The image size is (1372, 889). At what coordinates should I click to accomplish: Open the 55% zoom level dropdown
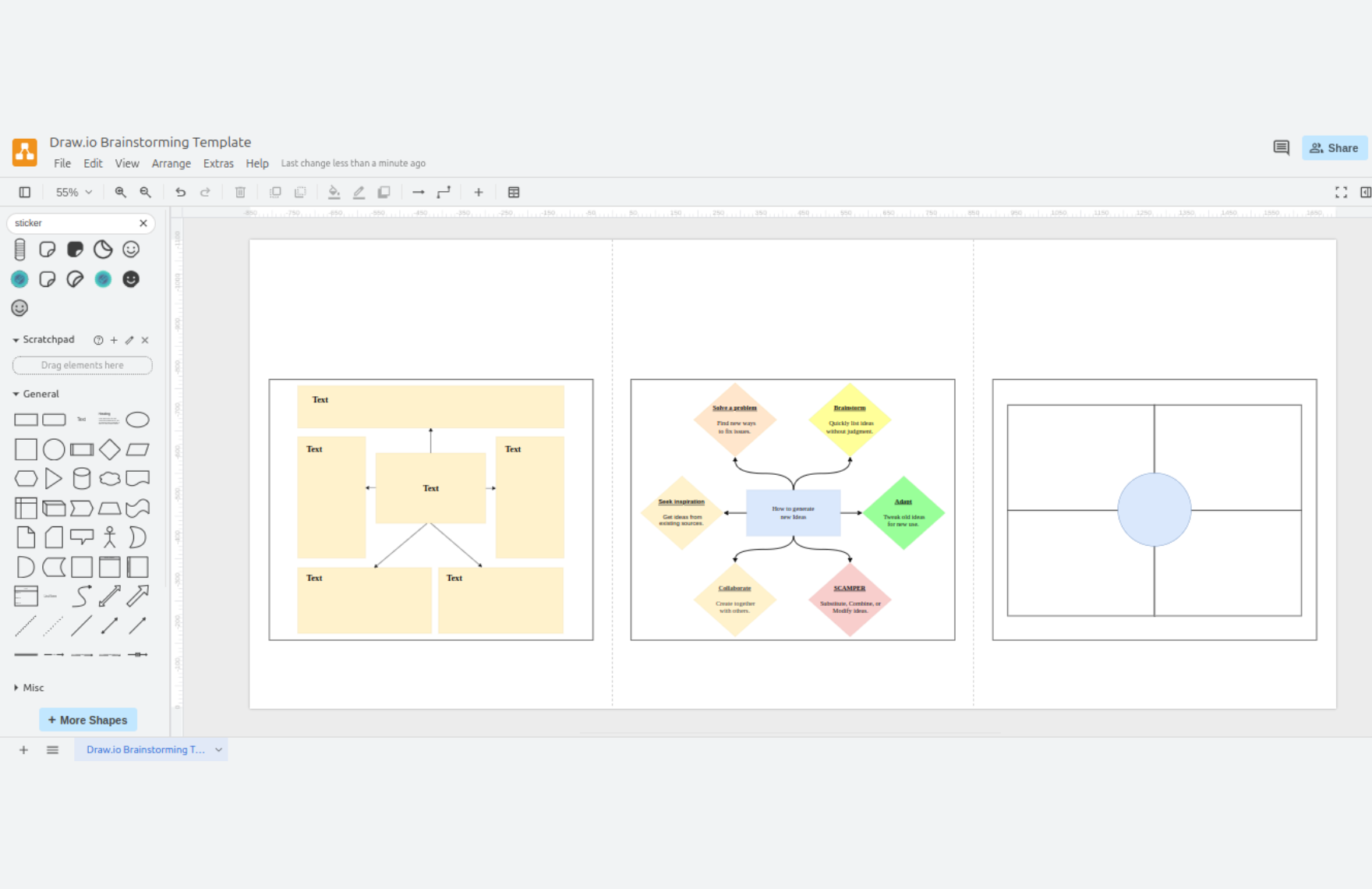[x=73, y=192]
